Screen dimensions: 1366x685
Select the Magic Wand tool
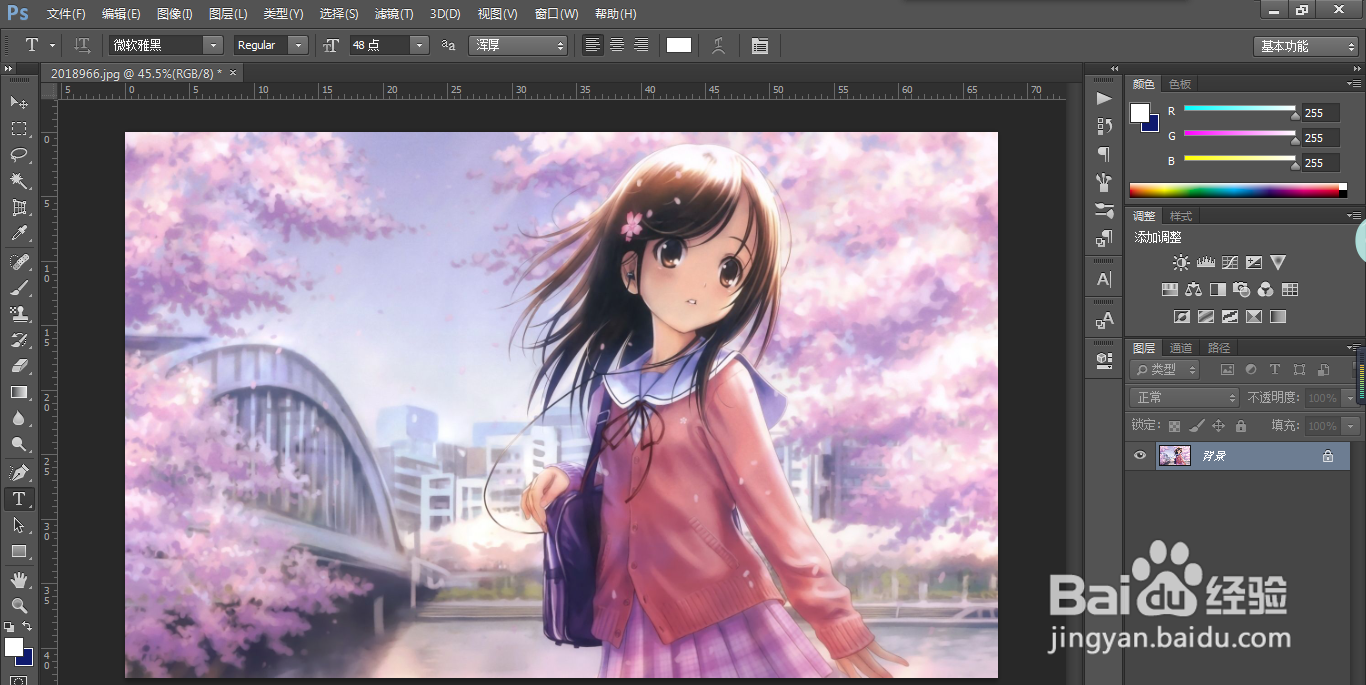point(19,181)
